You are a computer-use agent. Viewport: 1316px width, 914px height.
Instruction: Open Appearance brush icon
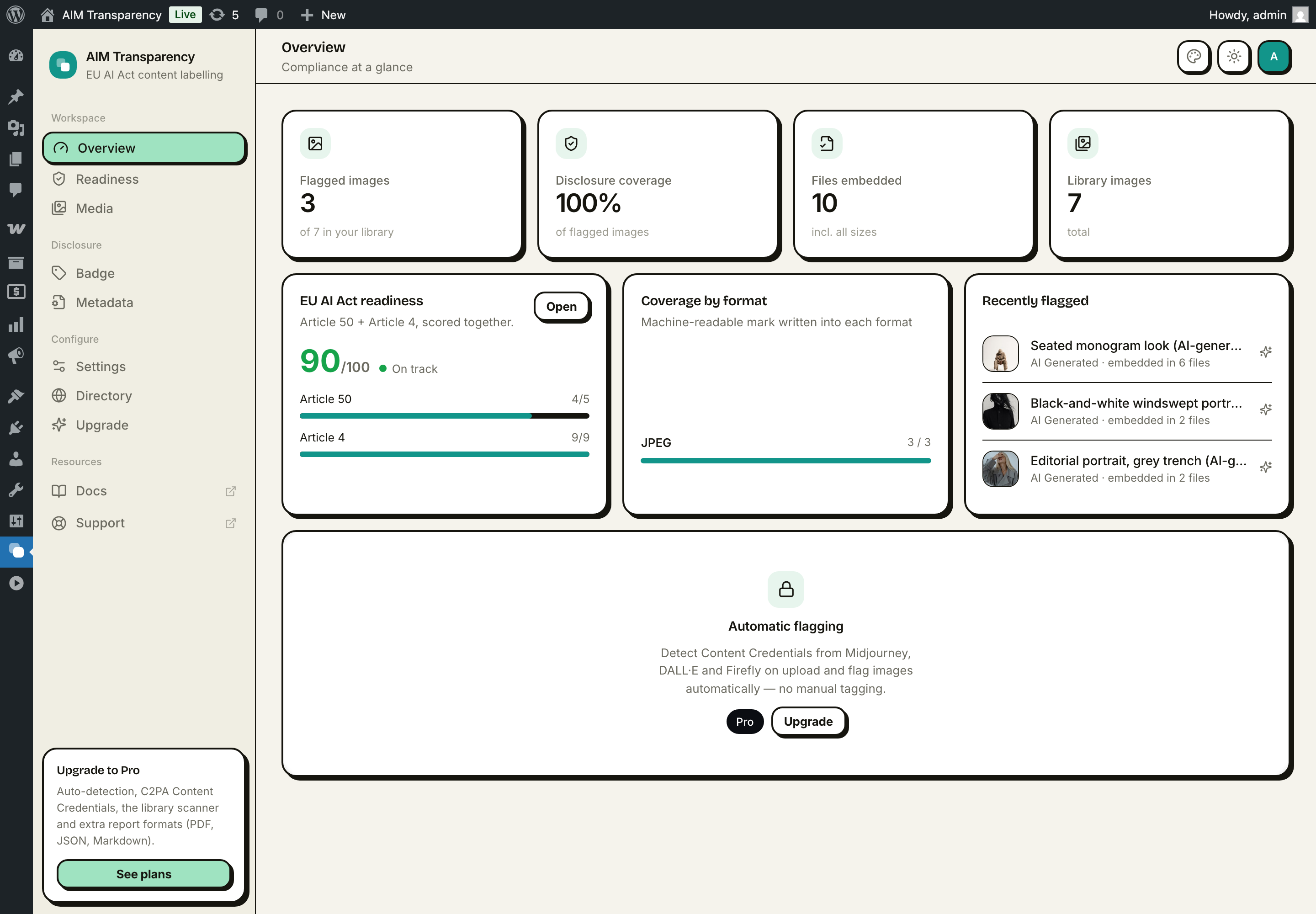(16, 396)
